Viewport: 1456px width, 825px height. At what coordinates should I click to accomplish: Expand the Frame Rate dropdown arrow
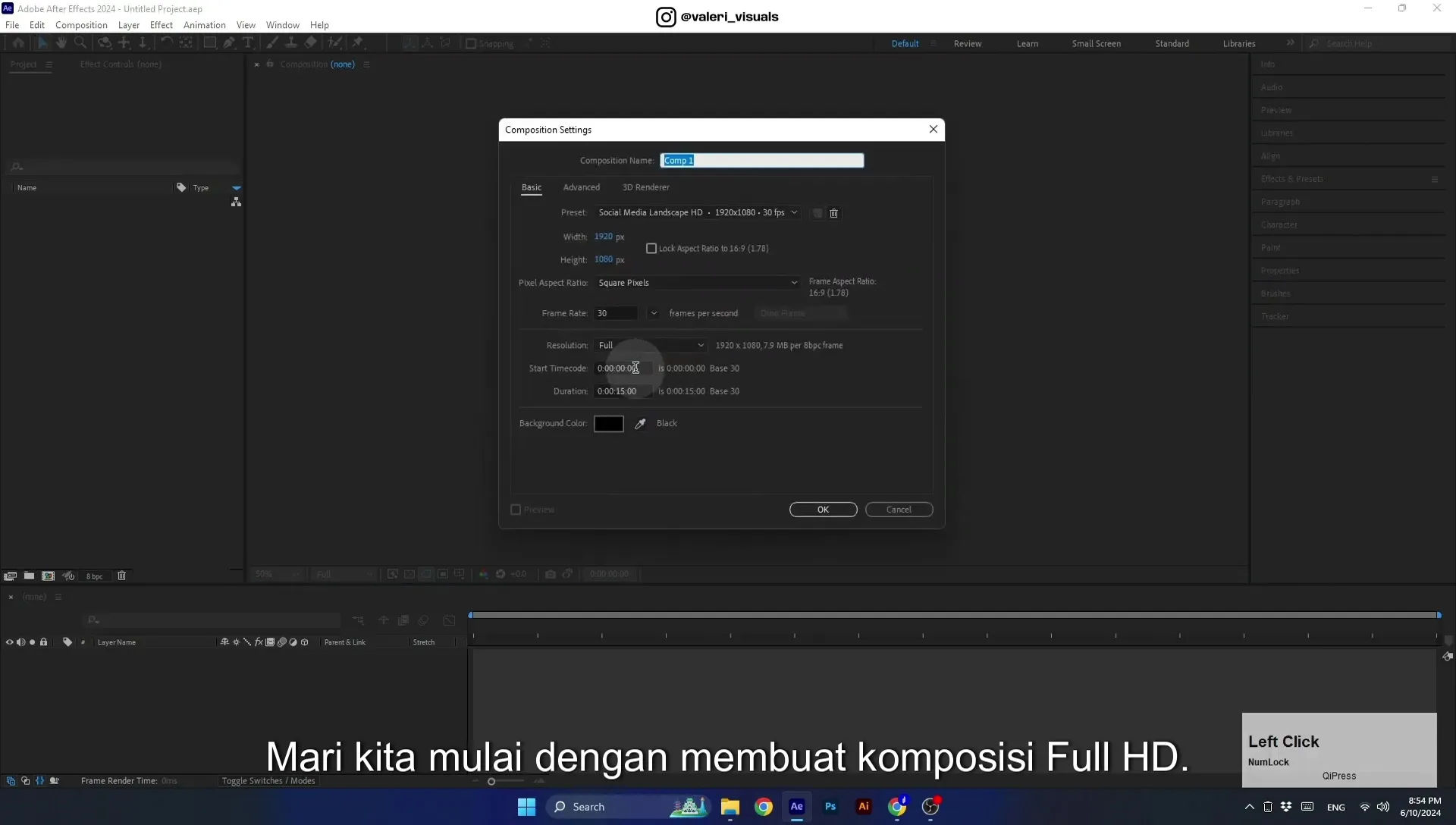click(x=654, y=313)
